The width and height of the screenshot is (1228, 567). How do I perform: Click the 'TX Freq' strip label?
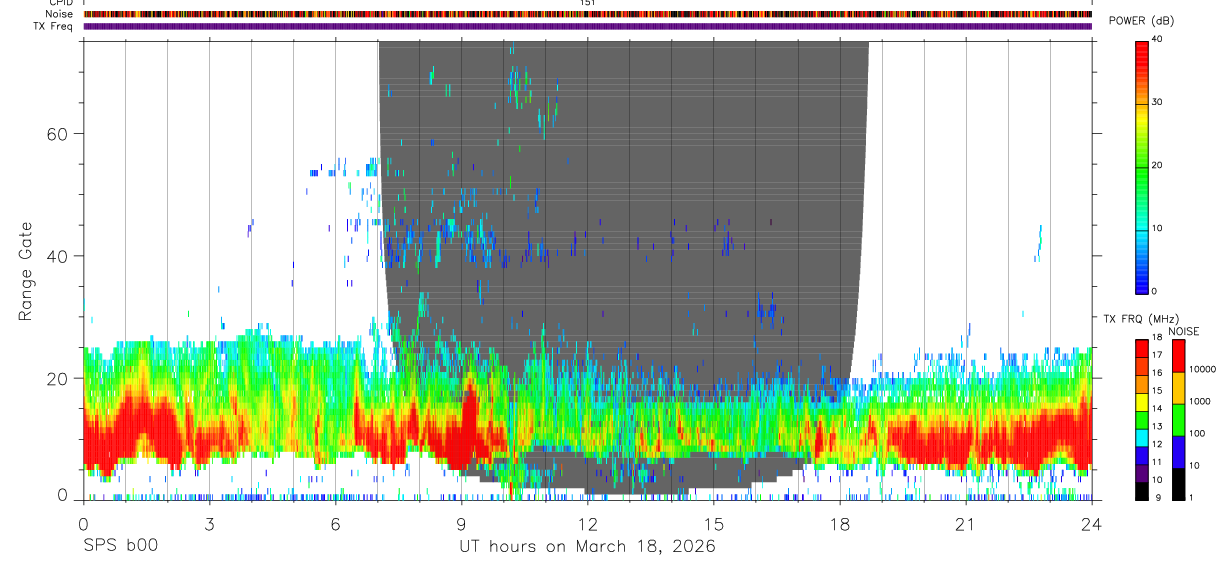(55, 26)
